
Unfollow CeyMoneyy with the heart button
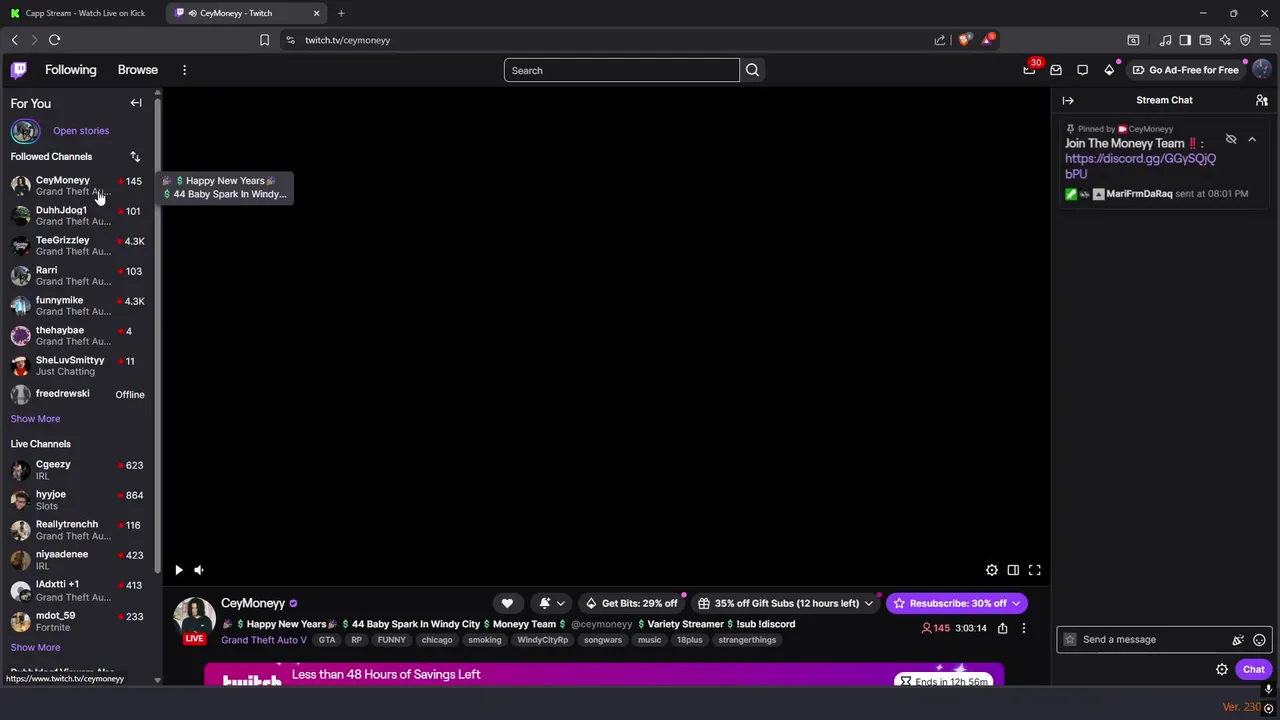coord(507,603)
